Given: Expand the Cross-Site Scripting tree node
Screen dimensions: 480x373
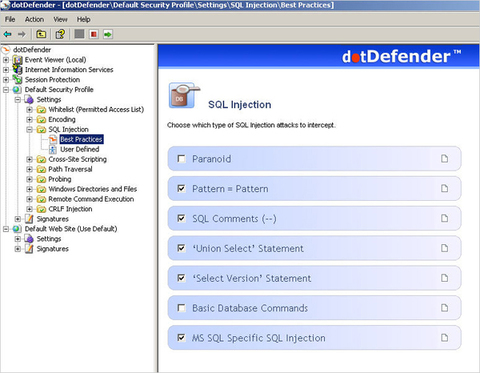Looking at the screenshot, I should [x=30, y=159].
